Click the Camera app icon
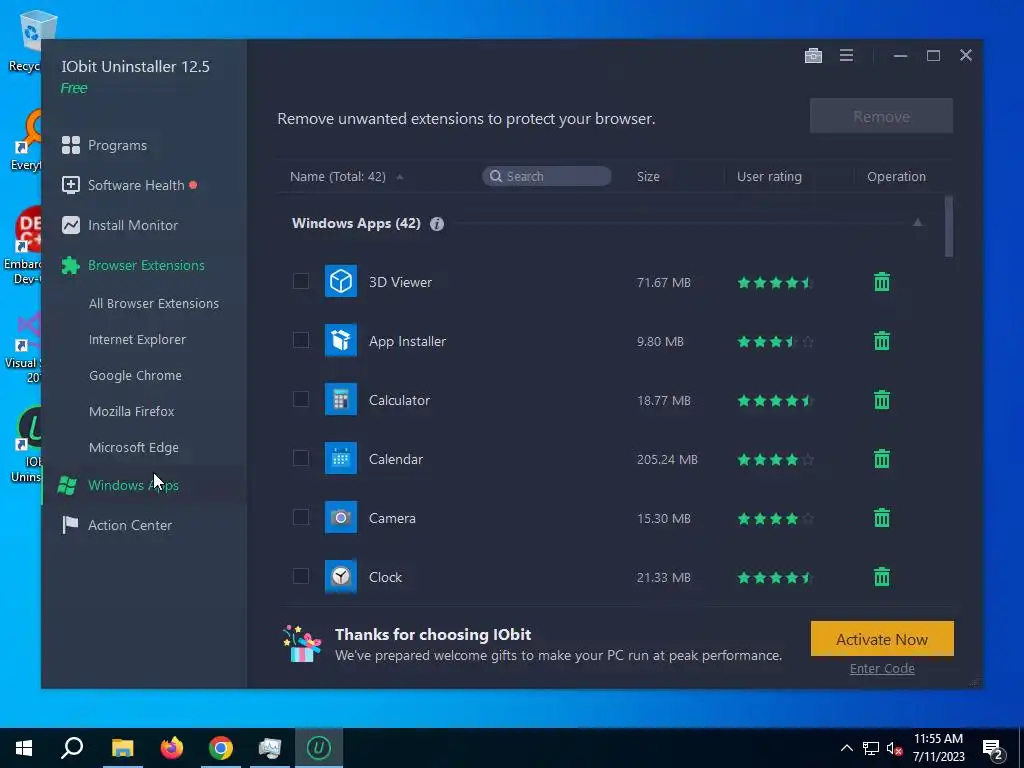Image resolution: width=1024 pixels, height=768 pixels. click(x=341, y=517)
